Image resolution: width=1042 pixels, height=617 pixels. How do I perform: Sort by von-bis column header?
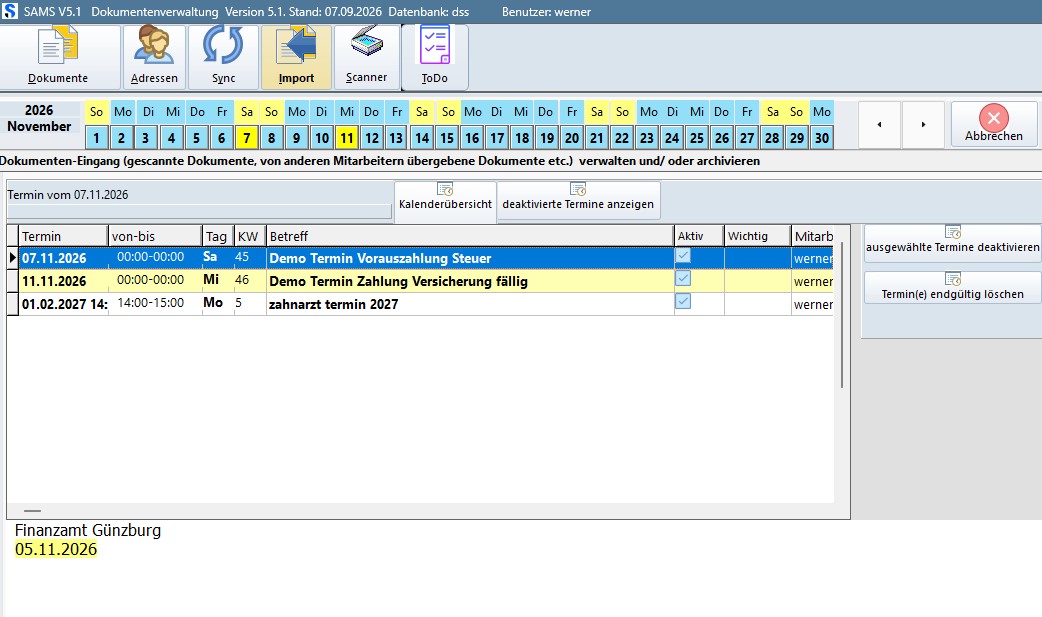(x=156, y=236)
